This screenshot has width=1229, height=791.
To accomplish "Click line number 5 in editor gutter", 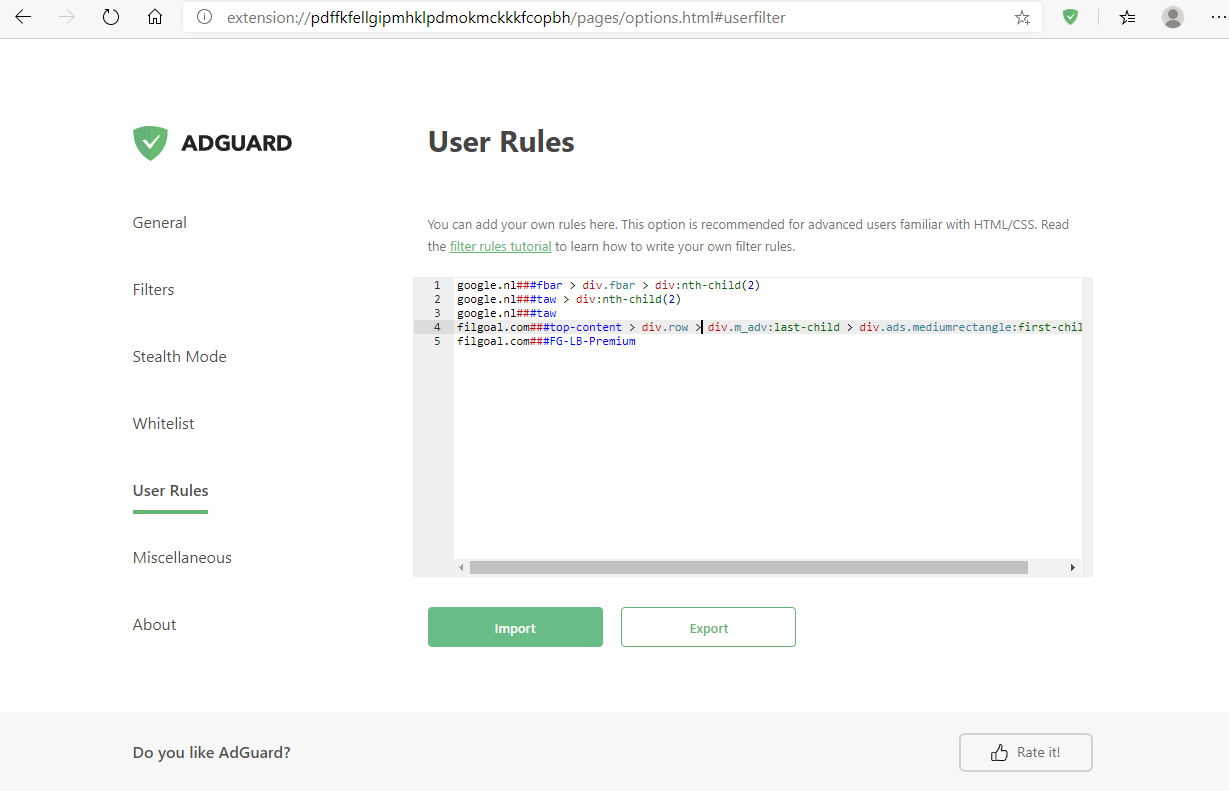I will (x=437, y=341).
